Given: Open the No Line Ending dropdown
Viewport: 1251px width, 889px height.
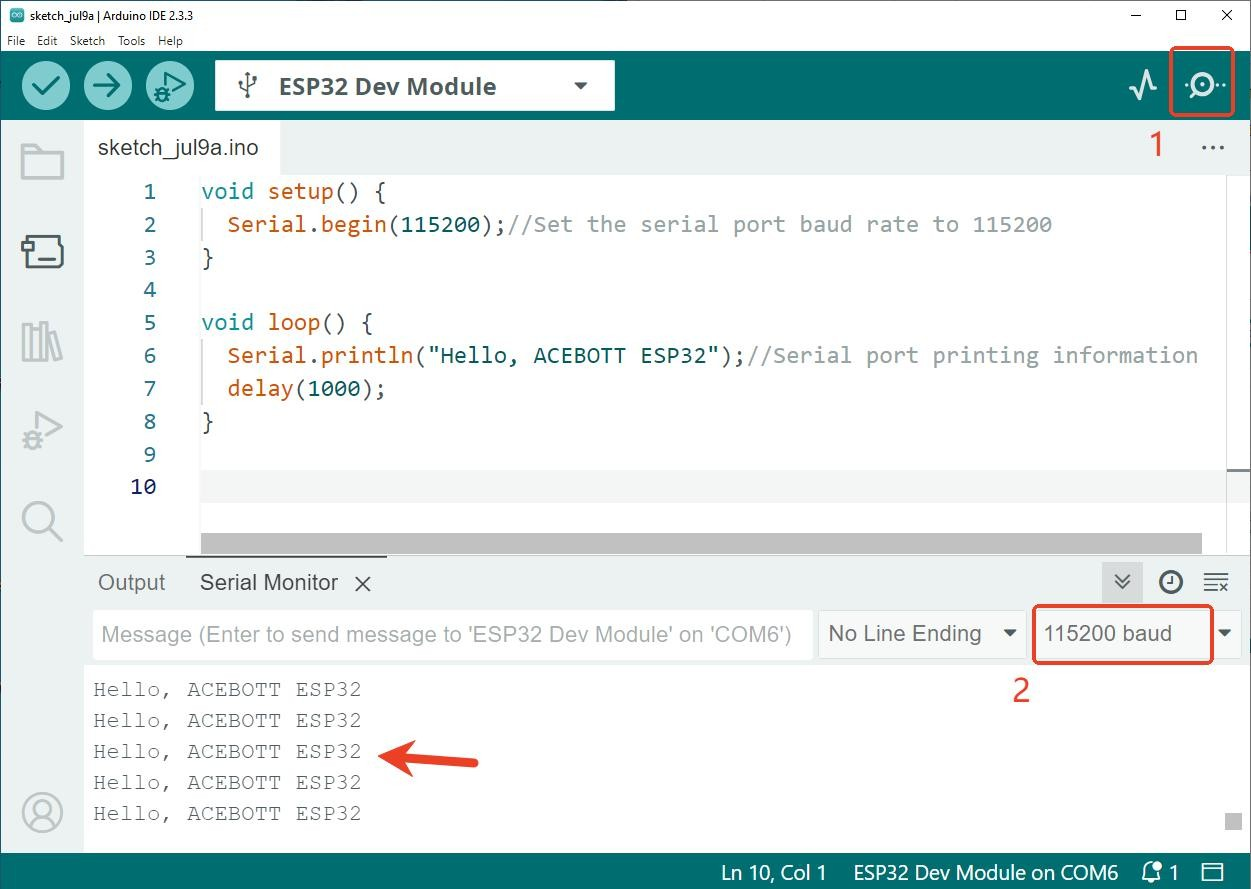Looking at the screenshot, I should coord(922,634).
